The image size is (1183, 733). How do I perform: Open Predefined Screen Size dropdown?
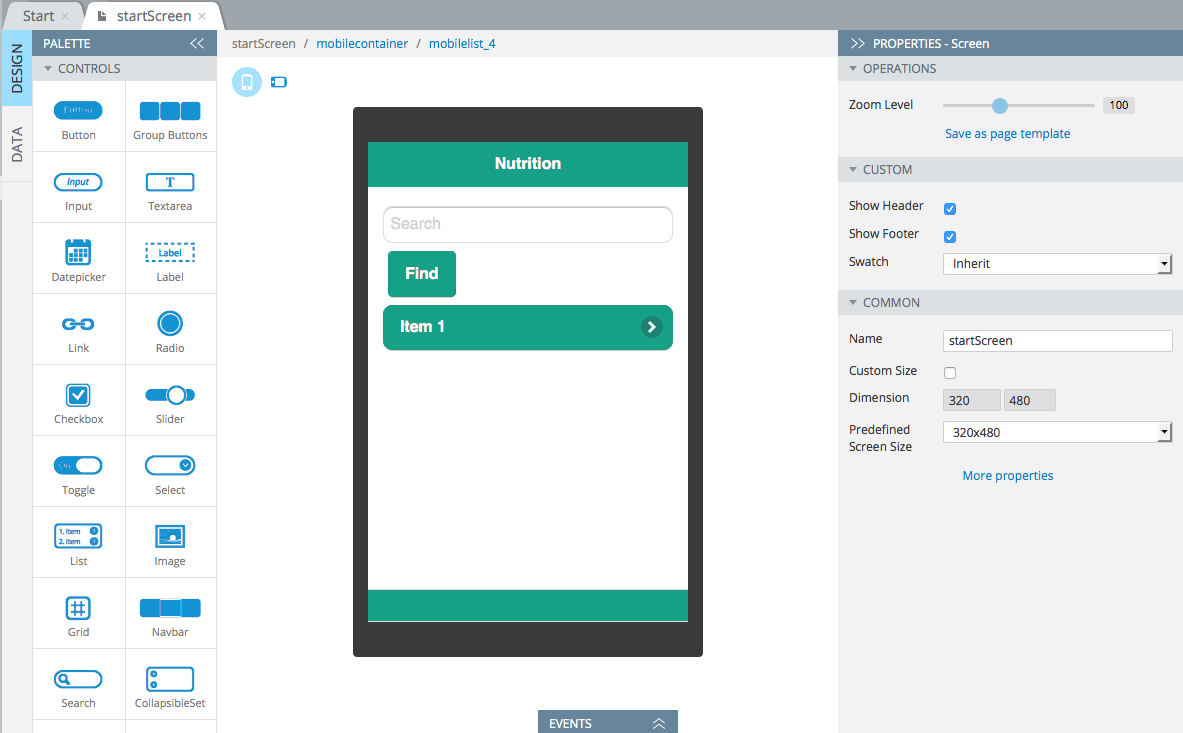(1057, 432)
